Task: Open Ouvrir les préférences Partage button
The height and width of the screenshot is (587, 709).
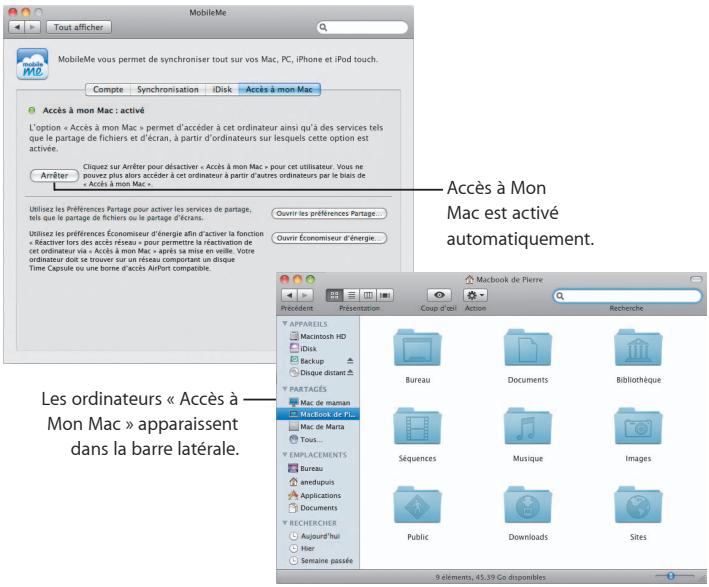Action: [329, 213]
